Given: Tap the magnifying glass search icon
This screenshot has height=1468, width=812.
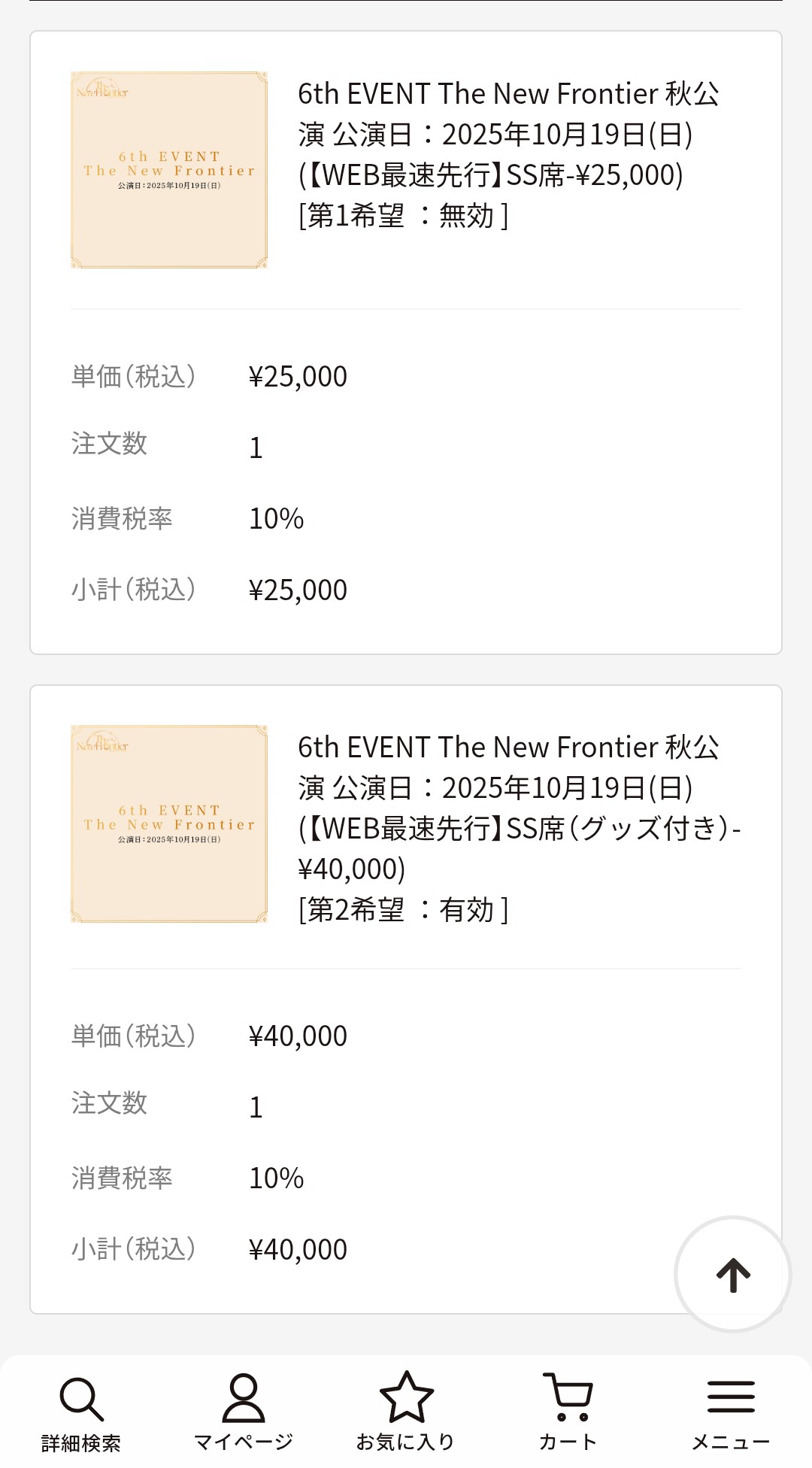Looking at the screenshot, I should point(81,1399).
